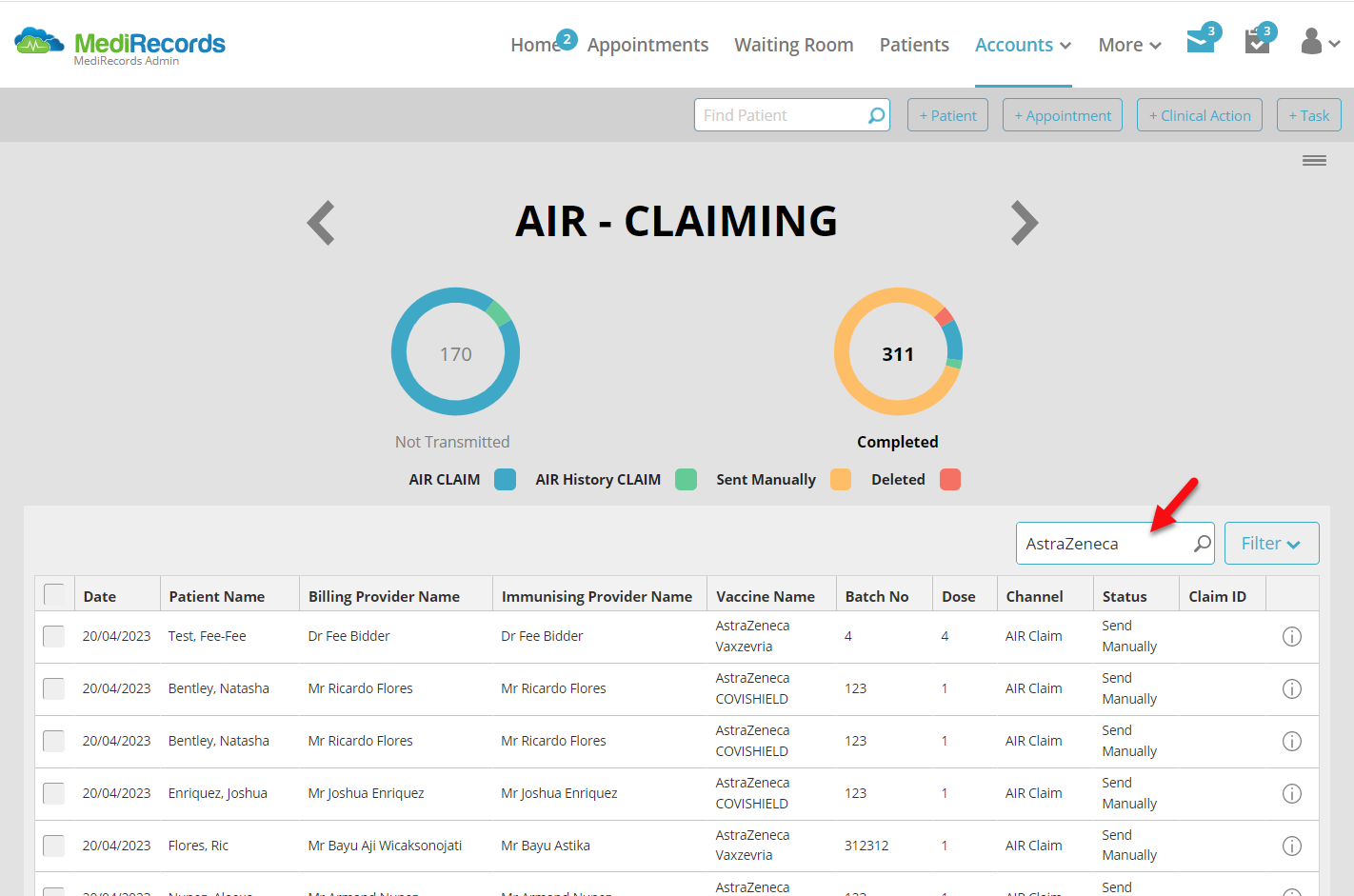The height and width of the screenshot is (896, 1354).
Task: Open the mail messages icon
Action: pos(1201,41)
